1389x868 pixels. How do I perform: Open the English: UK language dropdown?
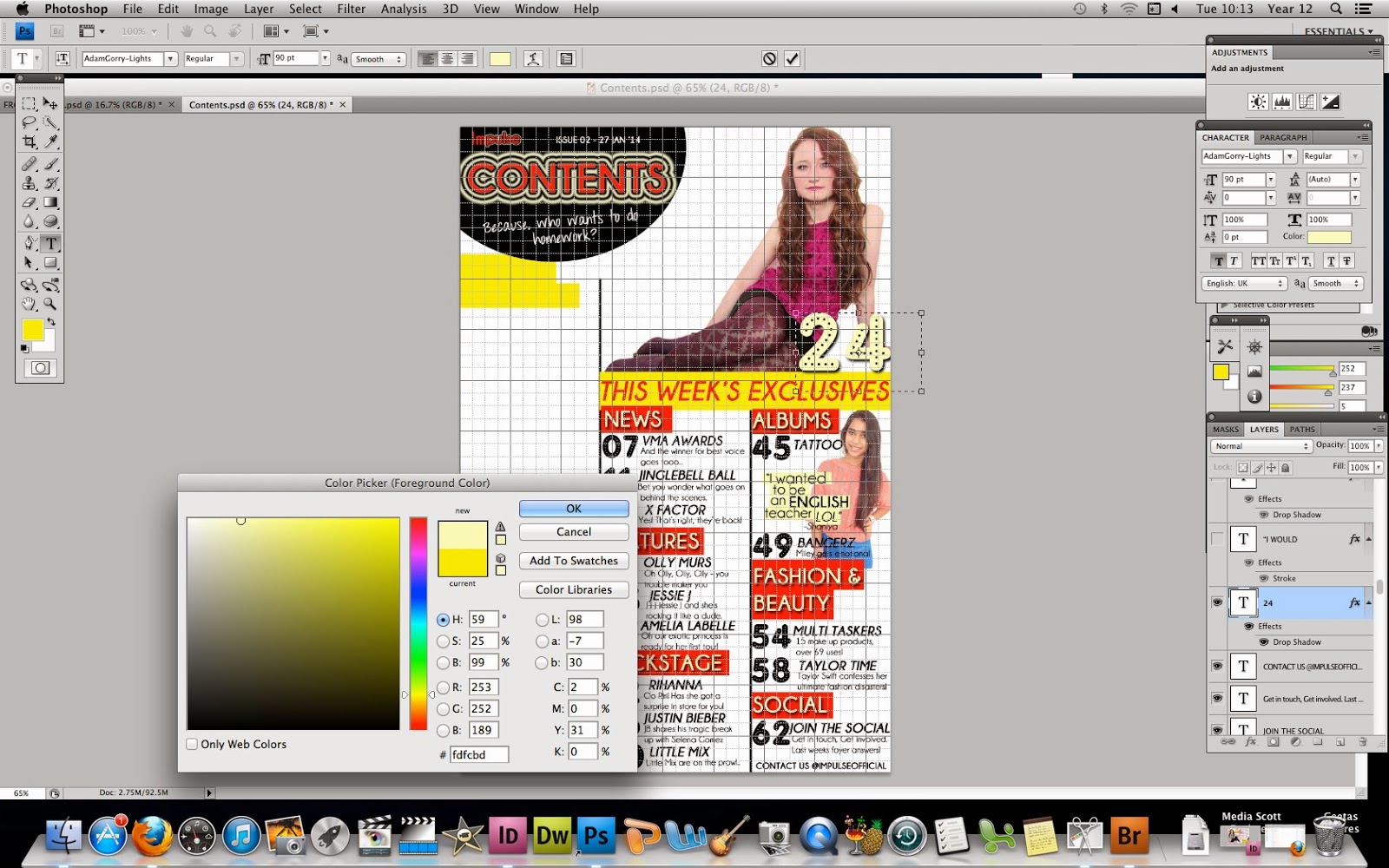click(1244, 283)
